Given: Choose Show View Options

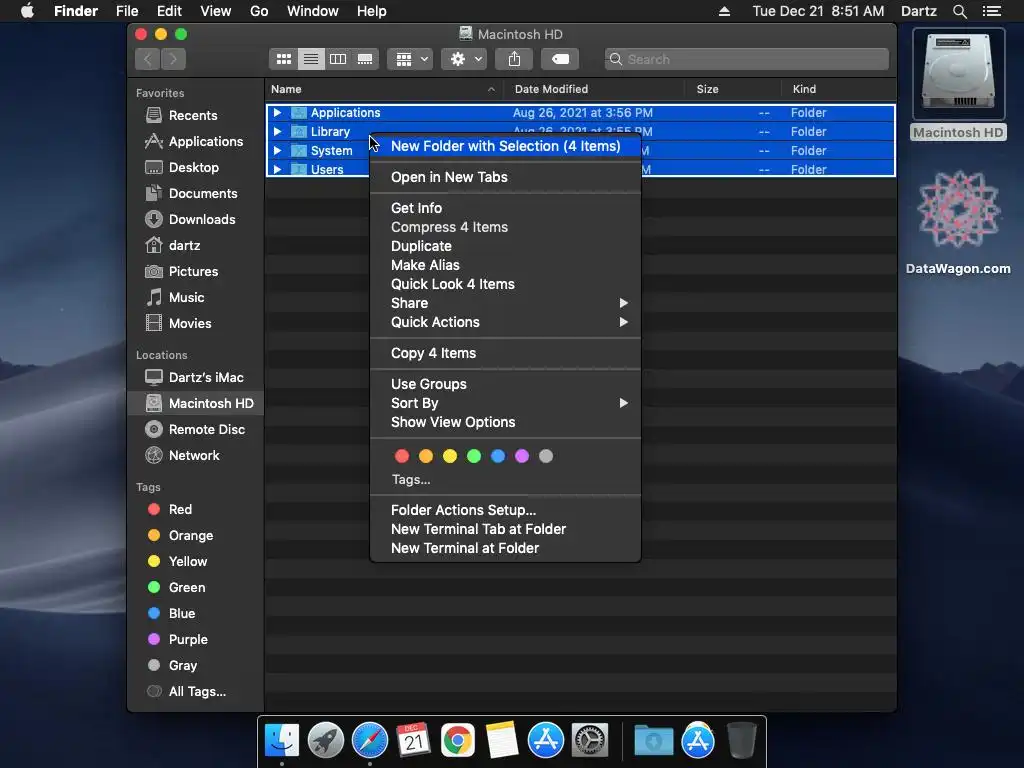Looking at the screenshot, I should [505, 423].
